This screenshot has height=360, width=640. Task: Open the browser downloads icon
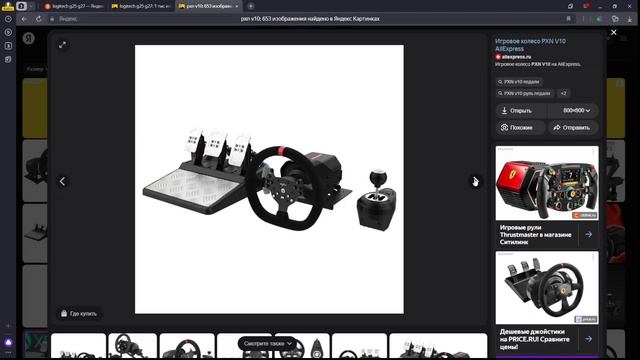(x=630, y=19)
